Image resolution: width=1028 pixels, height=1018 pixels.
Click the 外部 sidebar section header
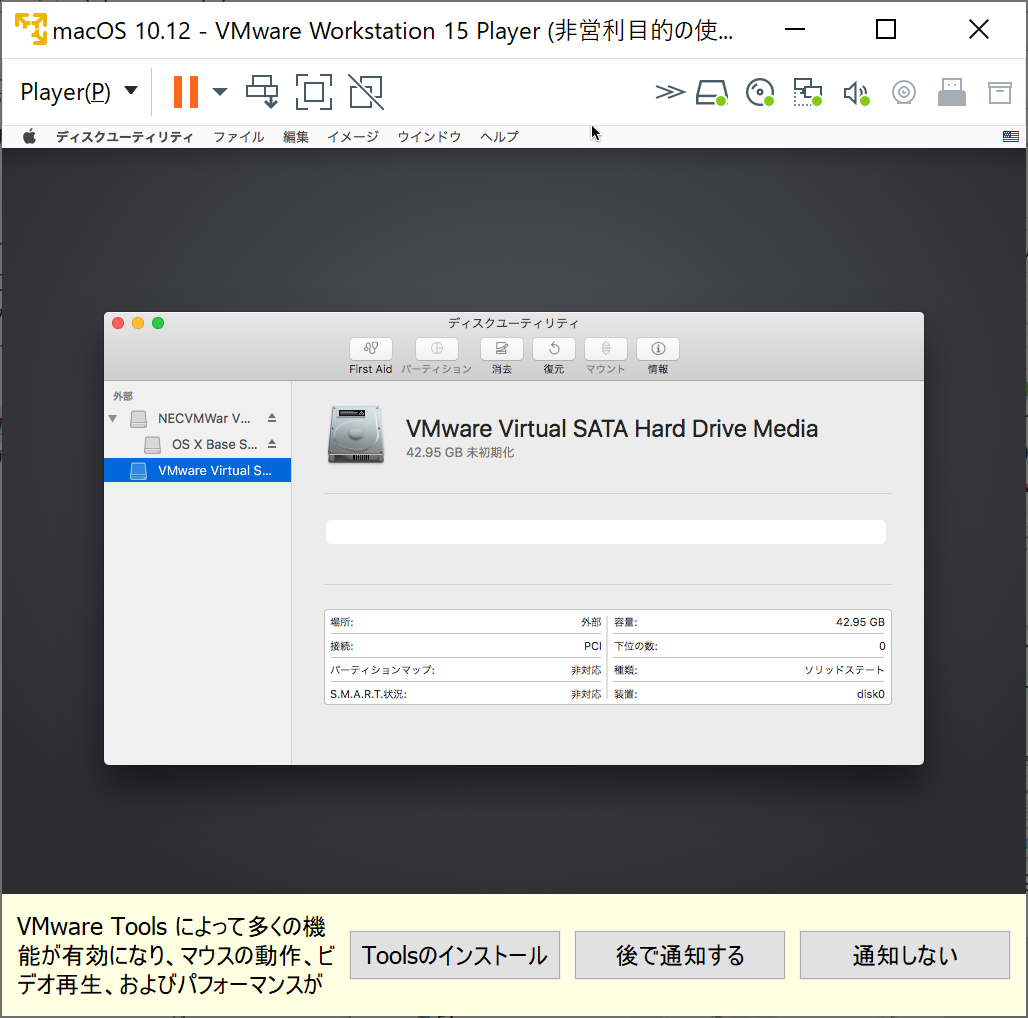coord(123,396)
